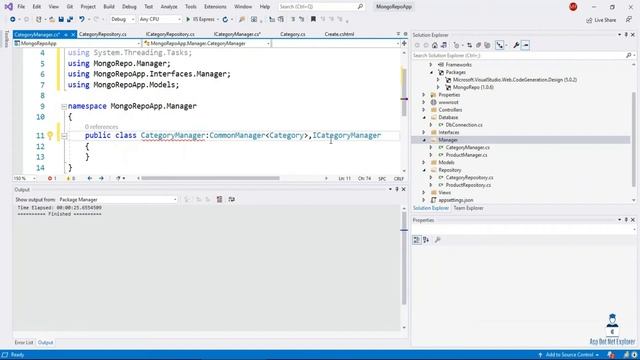Select DbConnection.cs in Solution Explorer

point(464,125)
